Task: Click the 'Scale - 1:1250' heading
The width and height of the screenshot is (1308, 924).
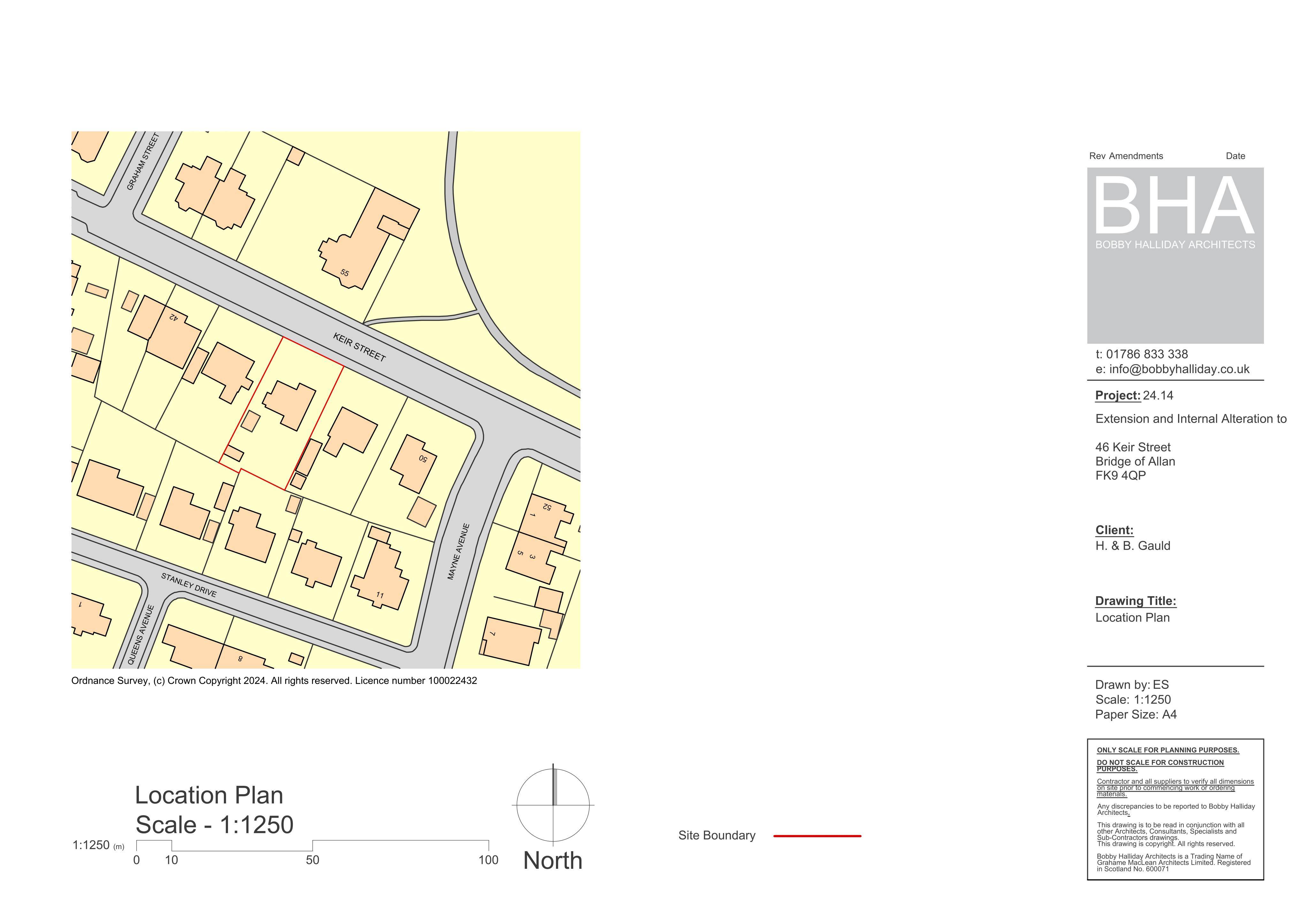Action: (214, 825)
